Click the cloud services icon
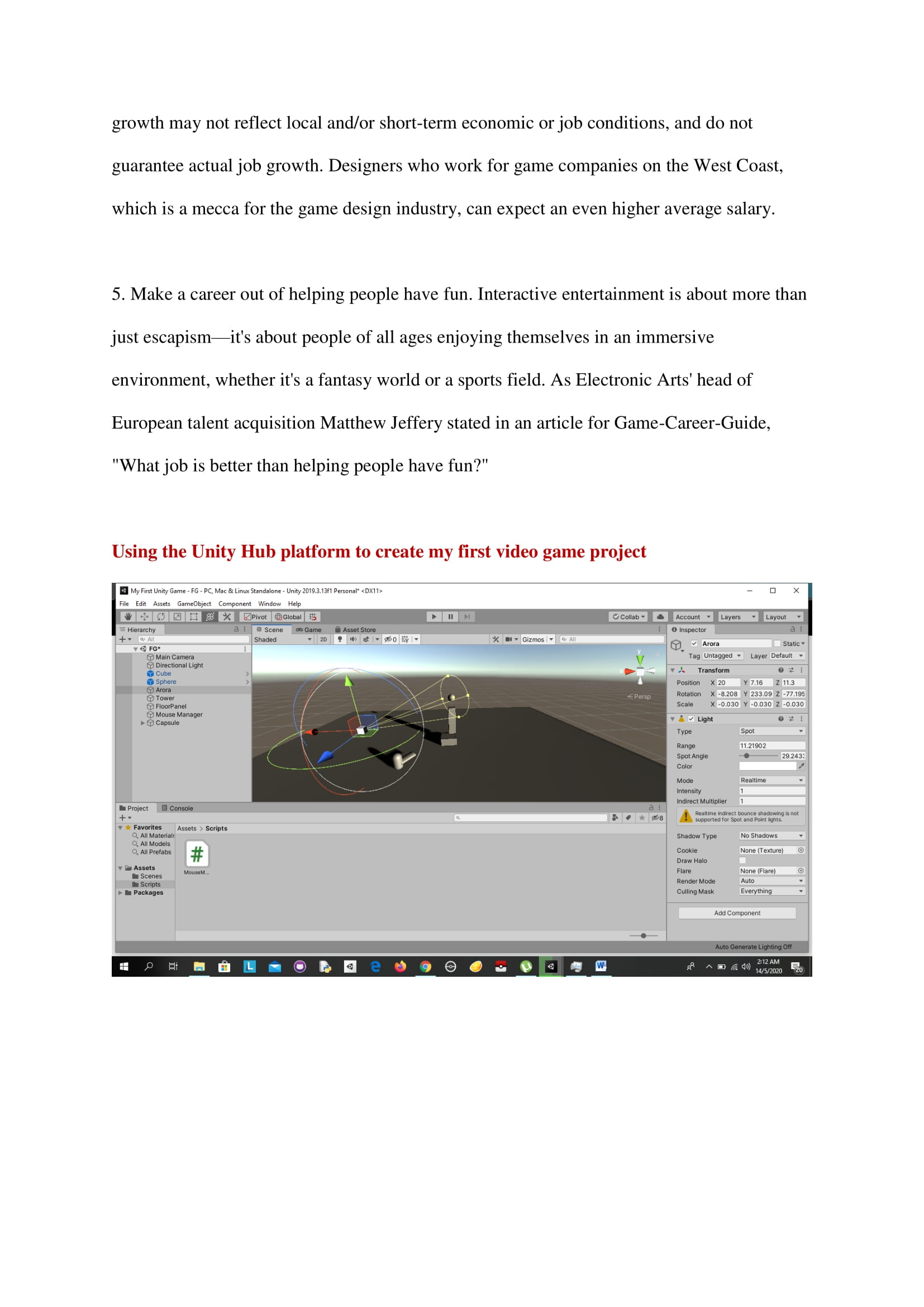924x1307 pixels. [660, 616]
